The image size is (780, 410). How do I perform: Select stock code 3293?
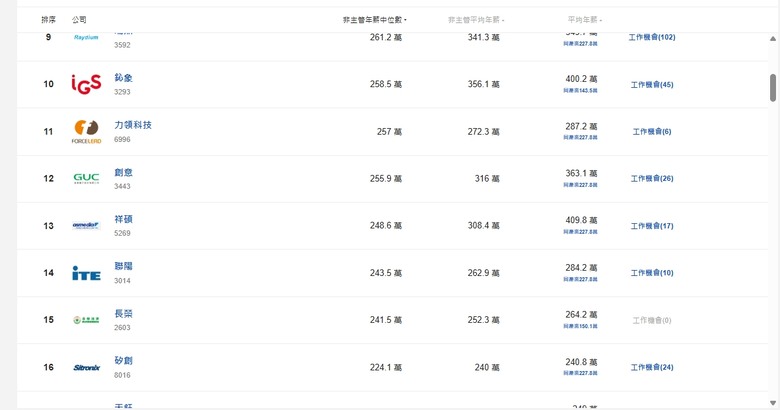(x=122, y=92)
